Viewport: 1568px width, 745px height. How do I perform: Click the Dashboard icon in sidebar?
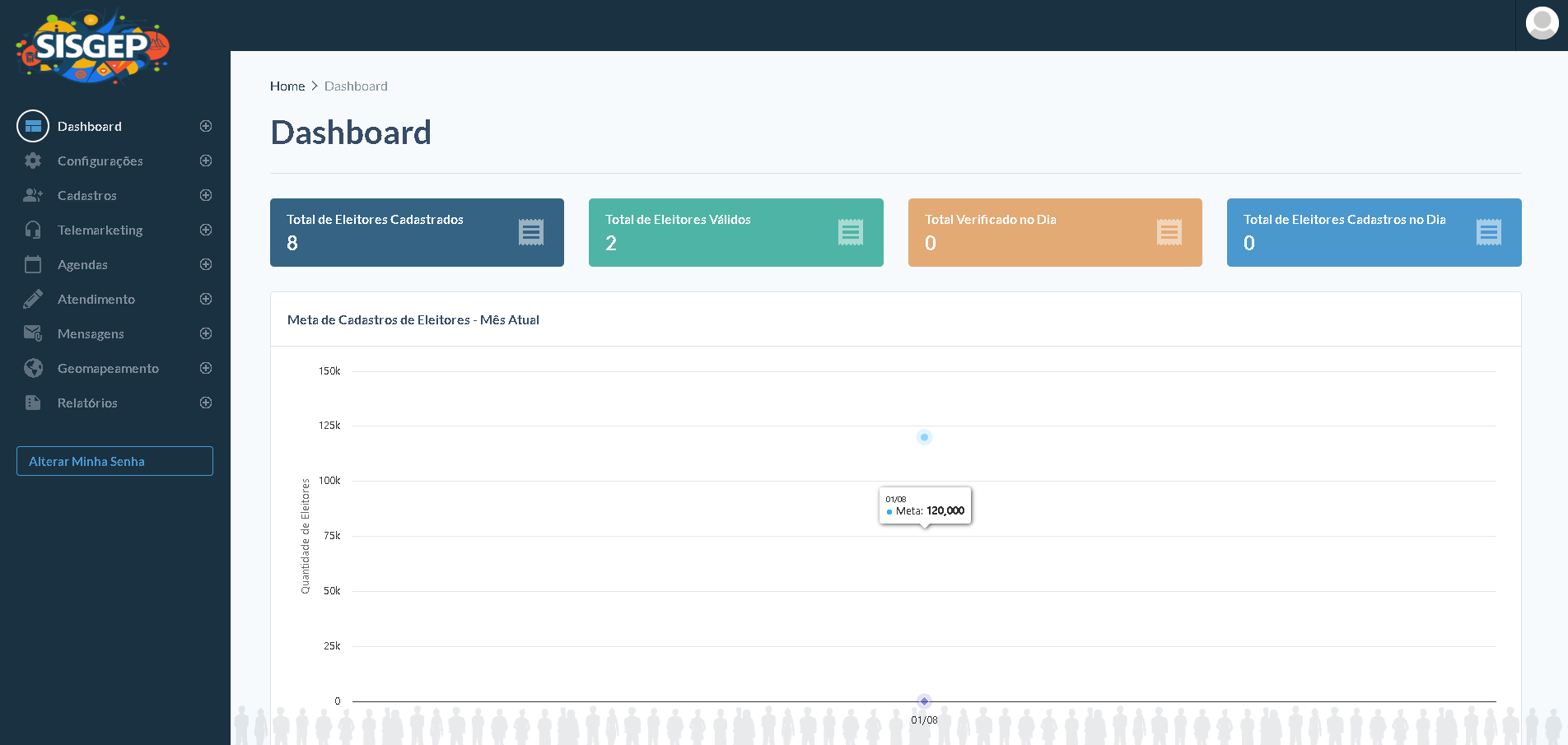(33, 126)
